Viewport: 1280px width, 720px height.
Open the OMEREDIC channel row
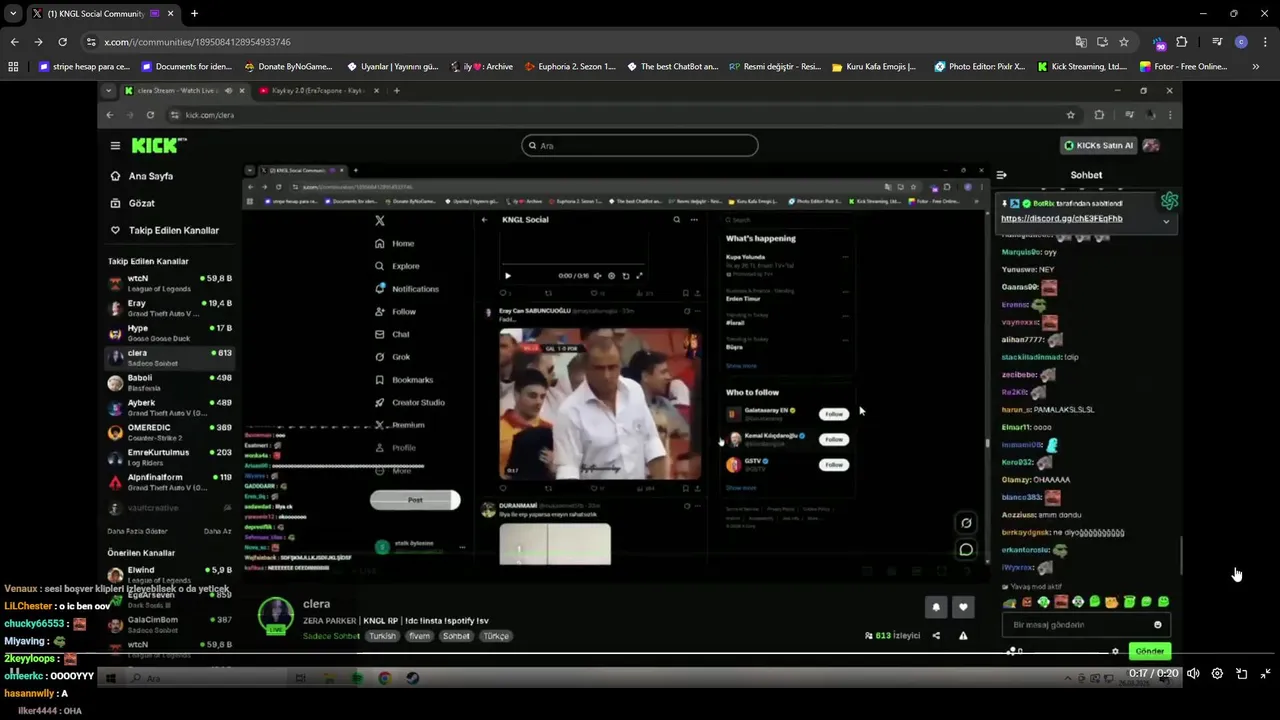pyautogui.click(x=170, y=432)
